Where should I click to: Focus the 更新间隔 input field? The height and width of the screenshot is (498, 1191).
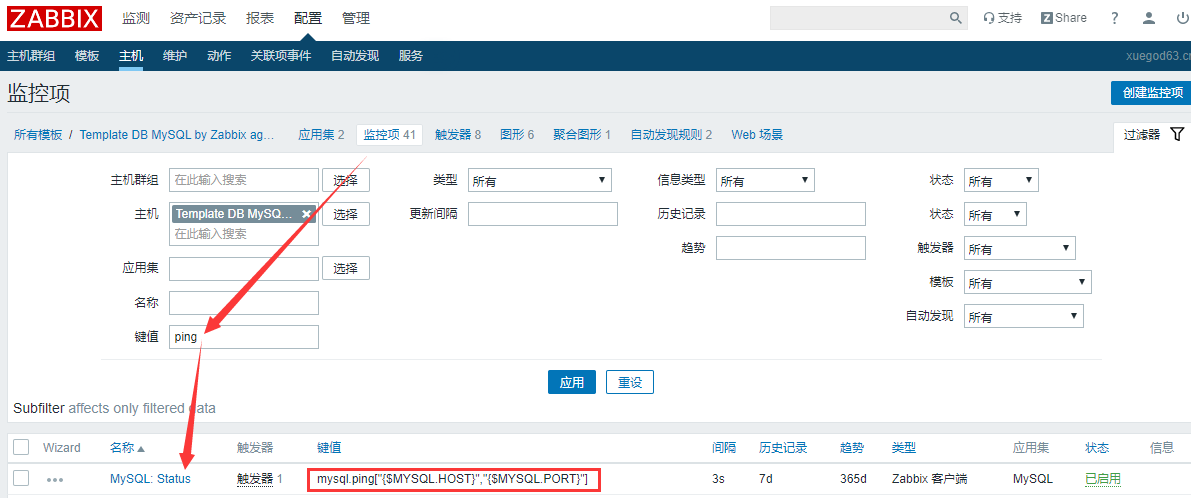(543, 214)
